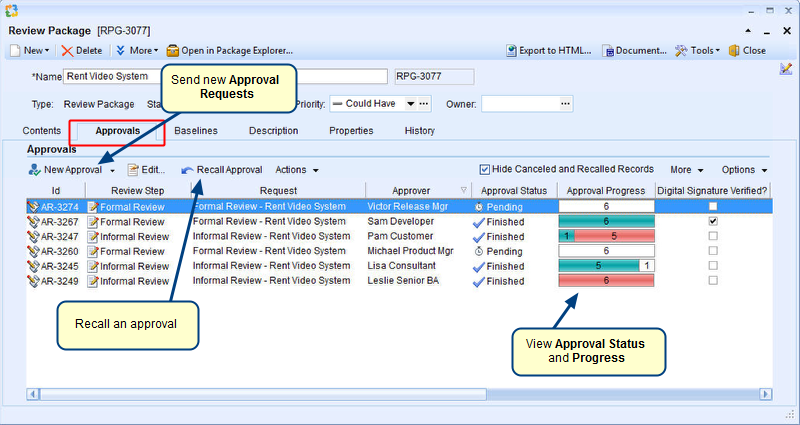Open the Actions dropdown menu
The image size is (800, 425).
pos(297,170)
